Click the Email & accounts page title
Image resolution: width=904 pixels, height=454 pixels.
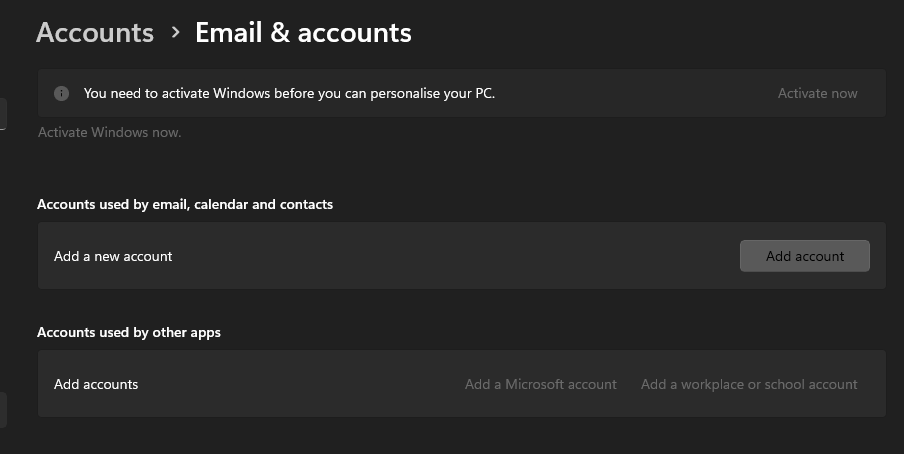[303, 32]
